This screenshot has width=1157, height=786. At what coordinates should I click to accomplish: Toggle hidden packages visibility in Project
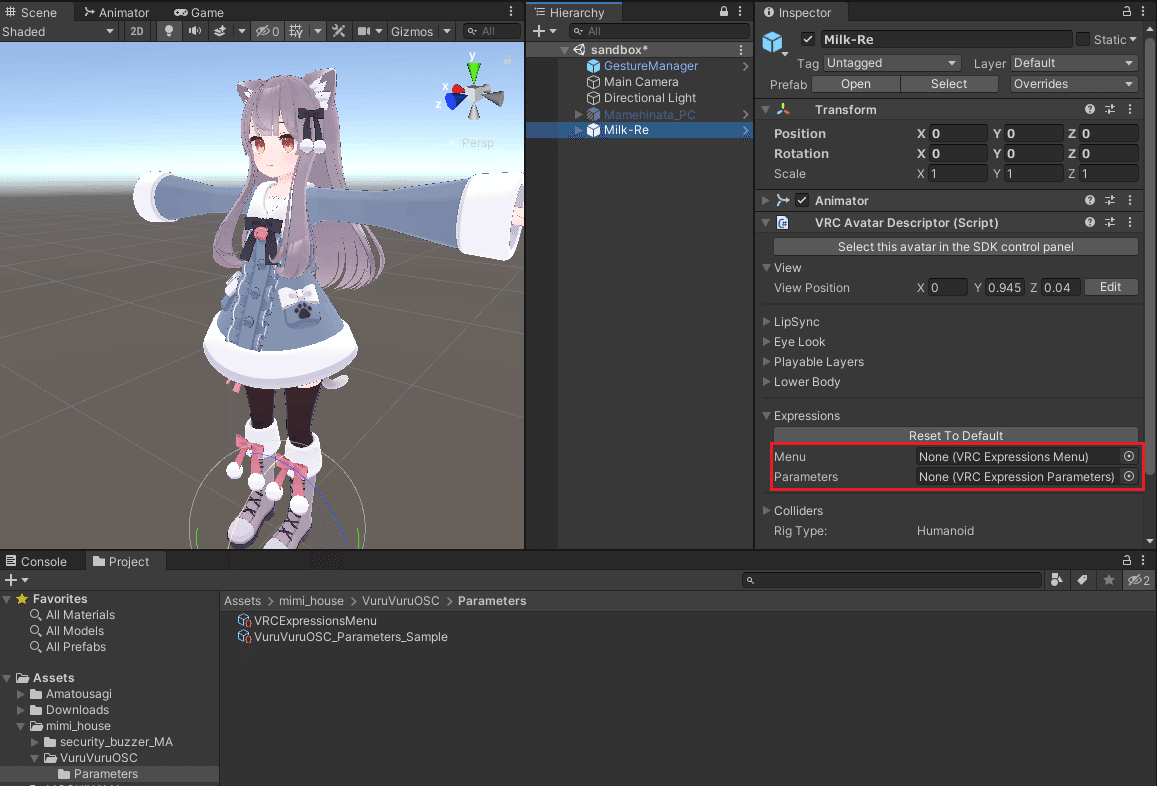coord(1138,580)
